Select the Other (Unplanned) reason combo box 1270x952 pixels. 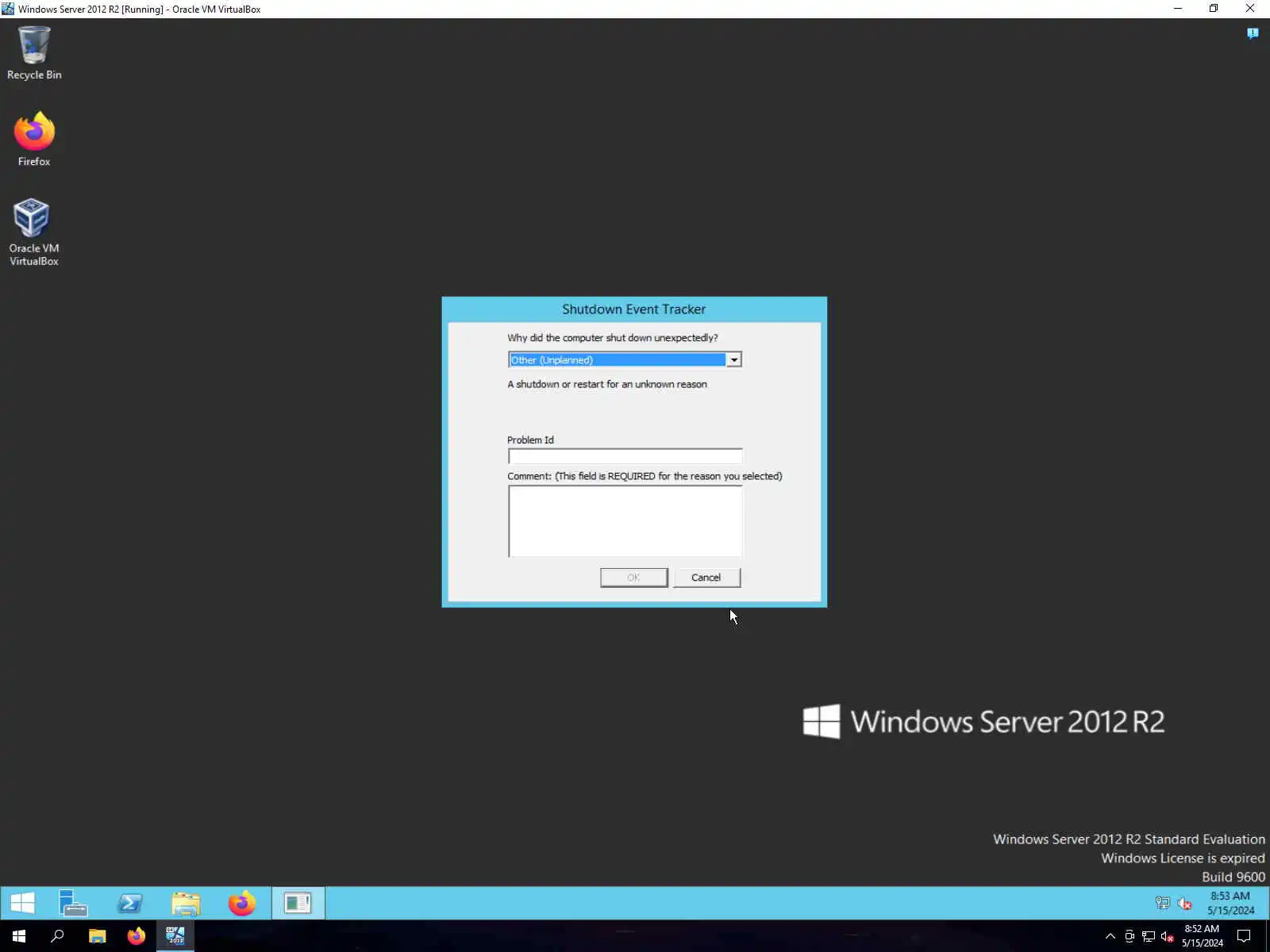coord(625,360)
